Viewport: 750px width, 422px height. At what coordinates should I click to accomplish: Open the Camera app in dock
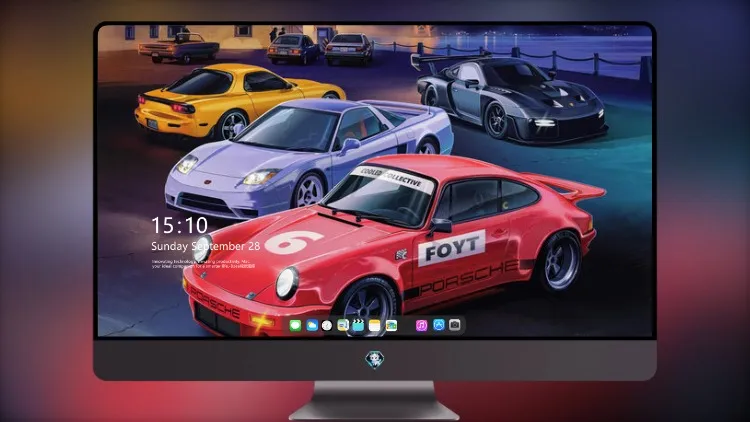click(x=455, y=325)
